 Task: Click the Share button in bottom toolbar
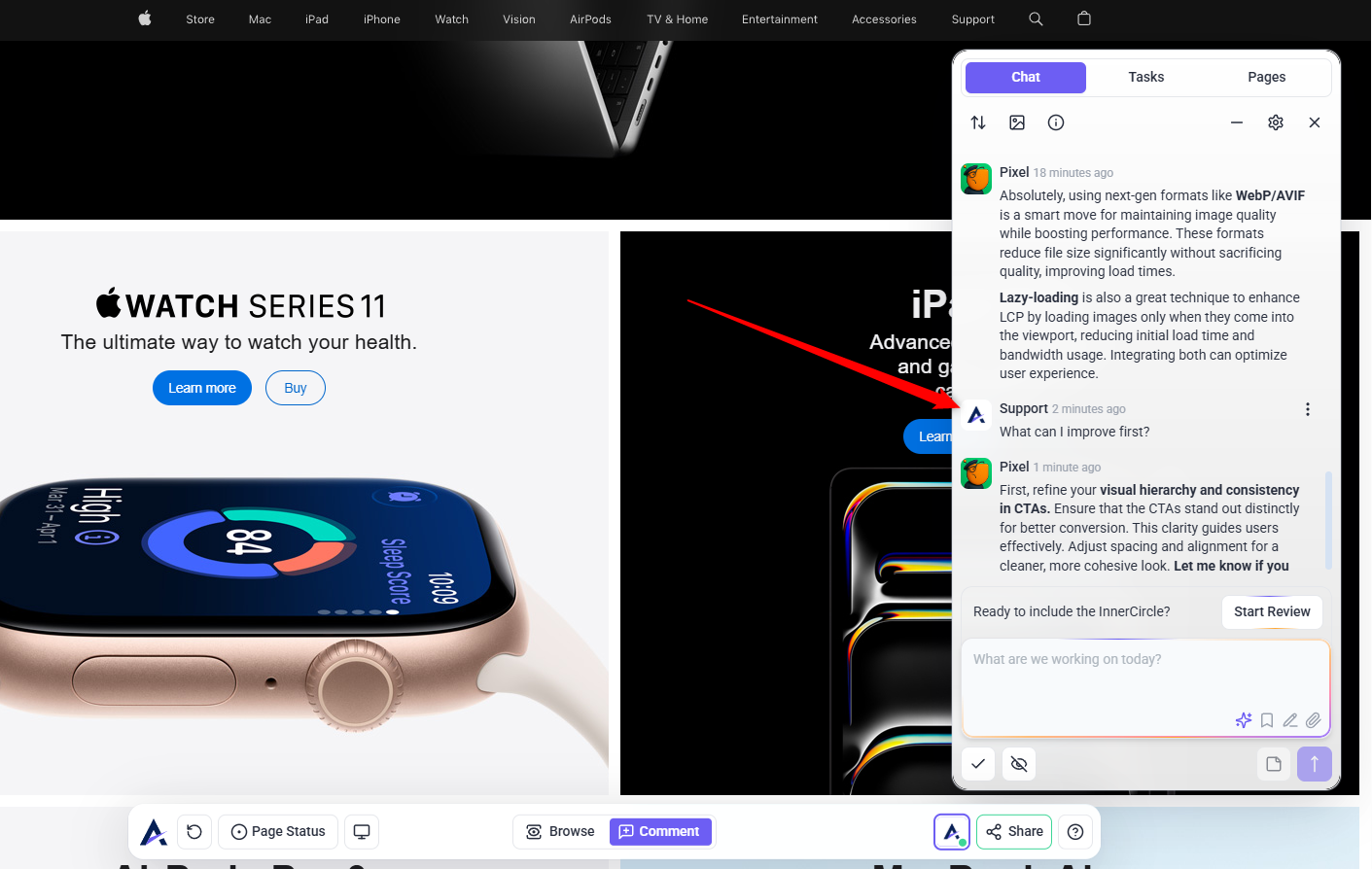[x=1014, y=832]
